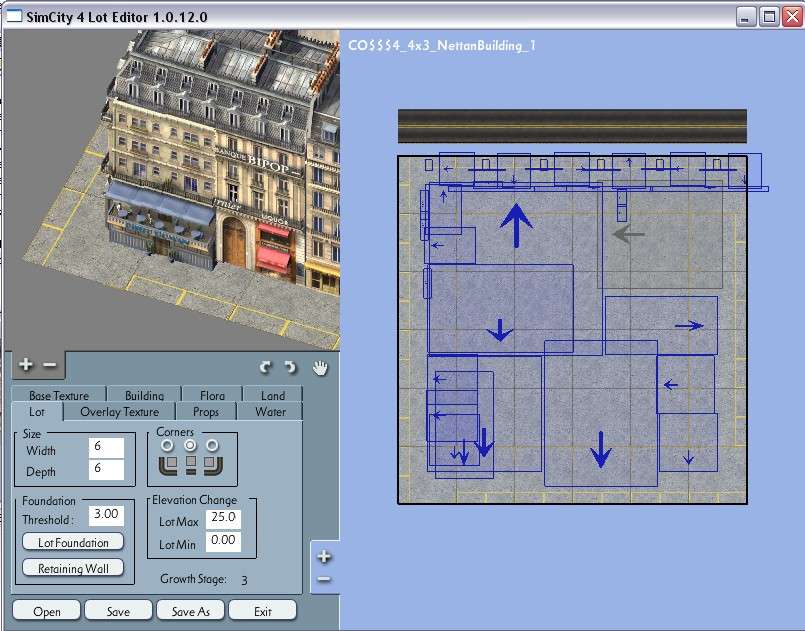Screen dimensions: 805x631
Task: Open a lot file with Open button
Action: point(47,611)
